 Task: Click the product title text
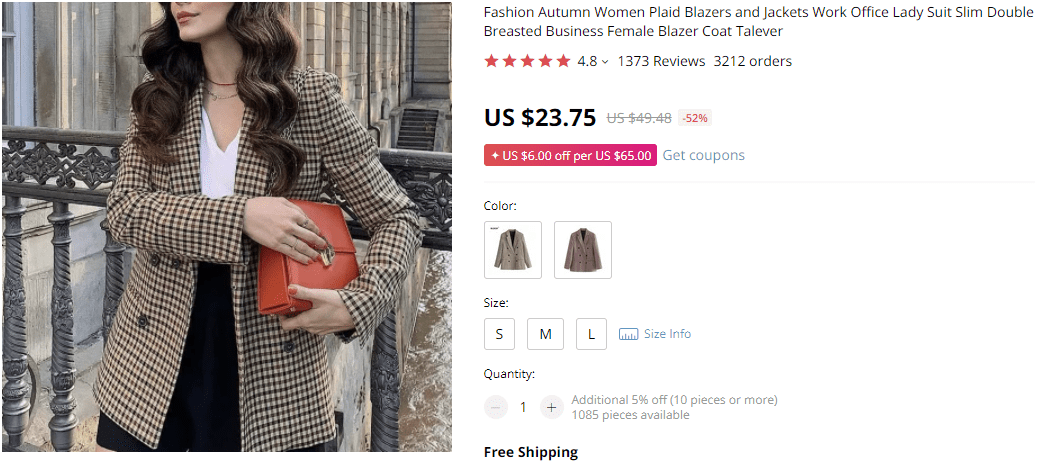[x=758, y=21]
